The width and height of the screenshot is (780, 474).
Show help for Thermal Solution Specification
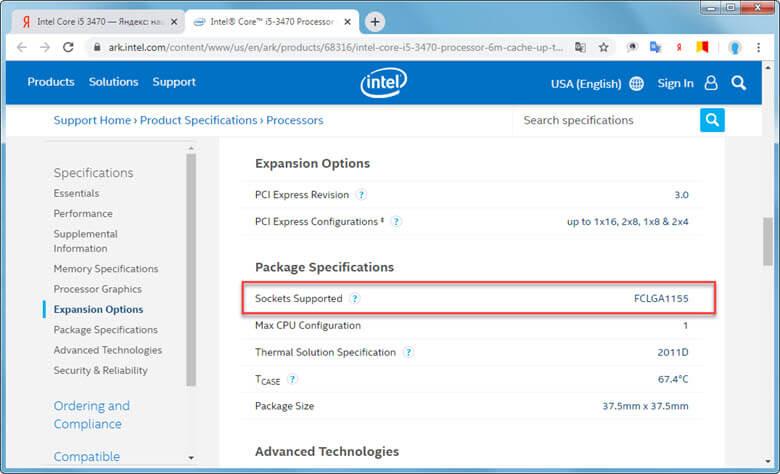tap(408, 352)
